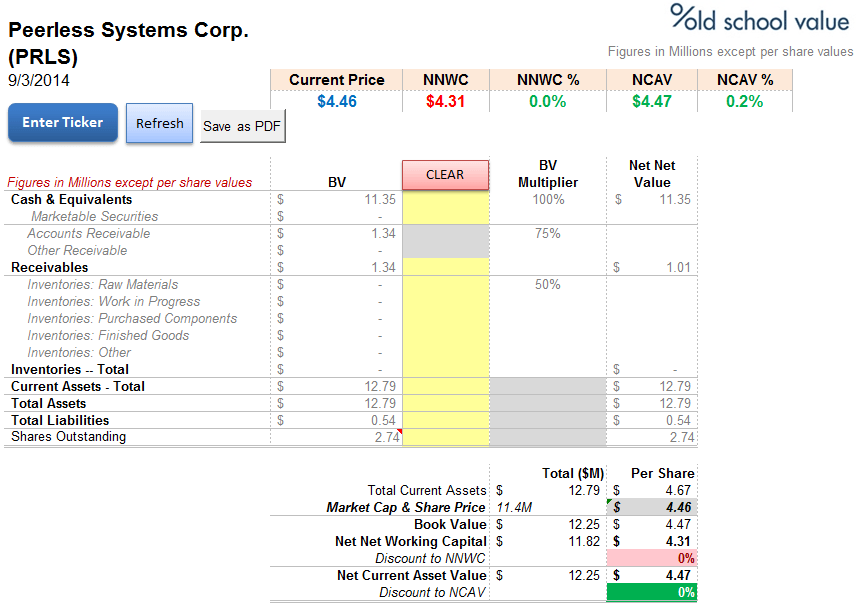Screen dimensions: 857x614
Task: Click the Net Net Value column header
Action: click(x=652, y=174)
